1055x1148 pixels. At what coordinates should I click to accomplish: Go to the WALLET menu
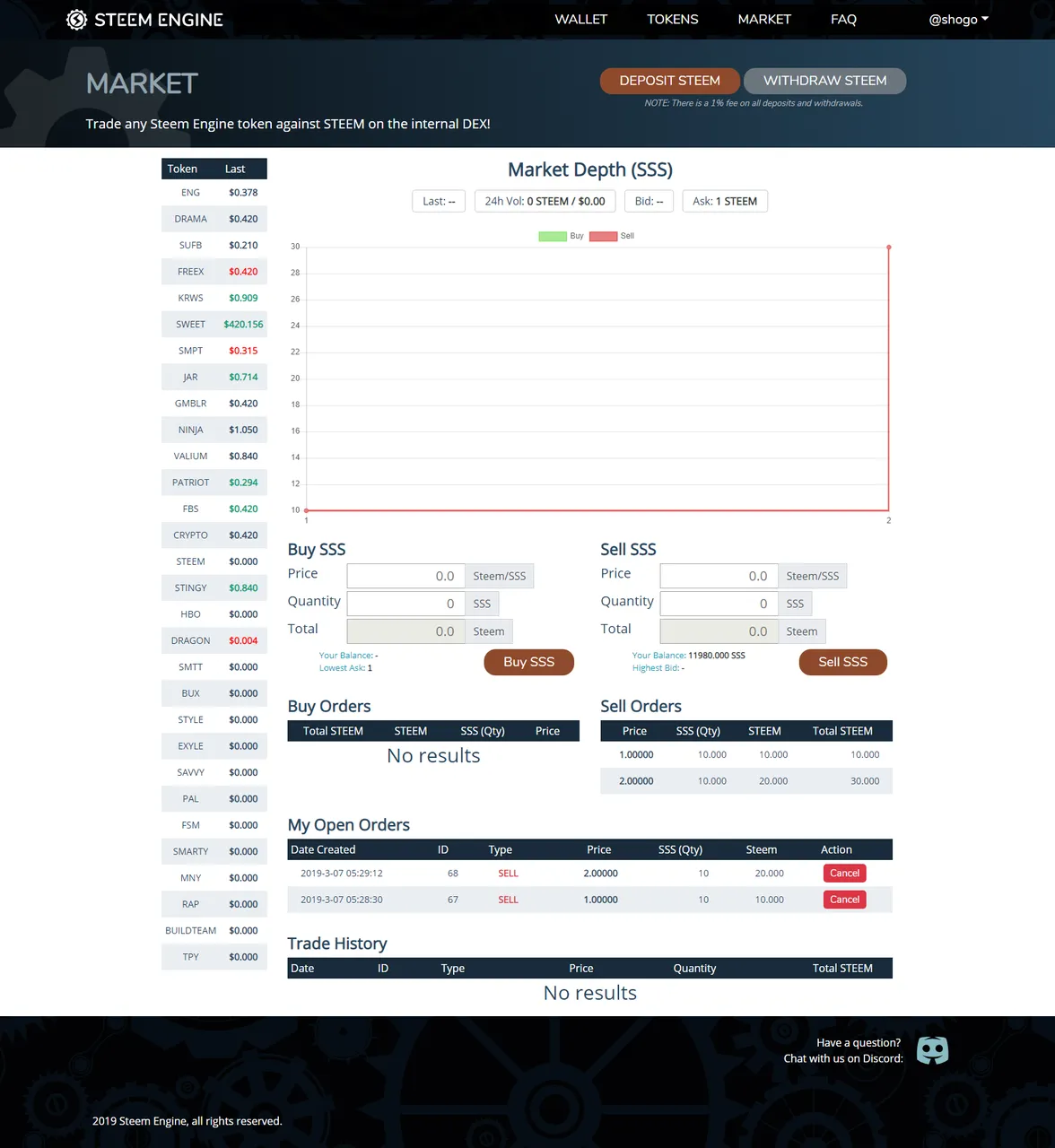tap(580, 20)
